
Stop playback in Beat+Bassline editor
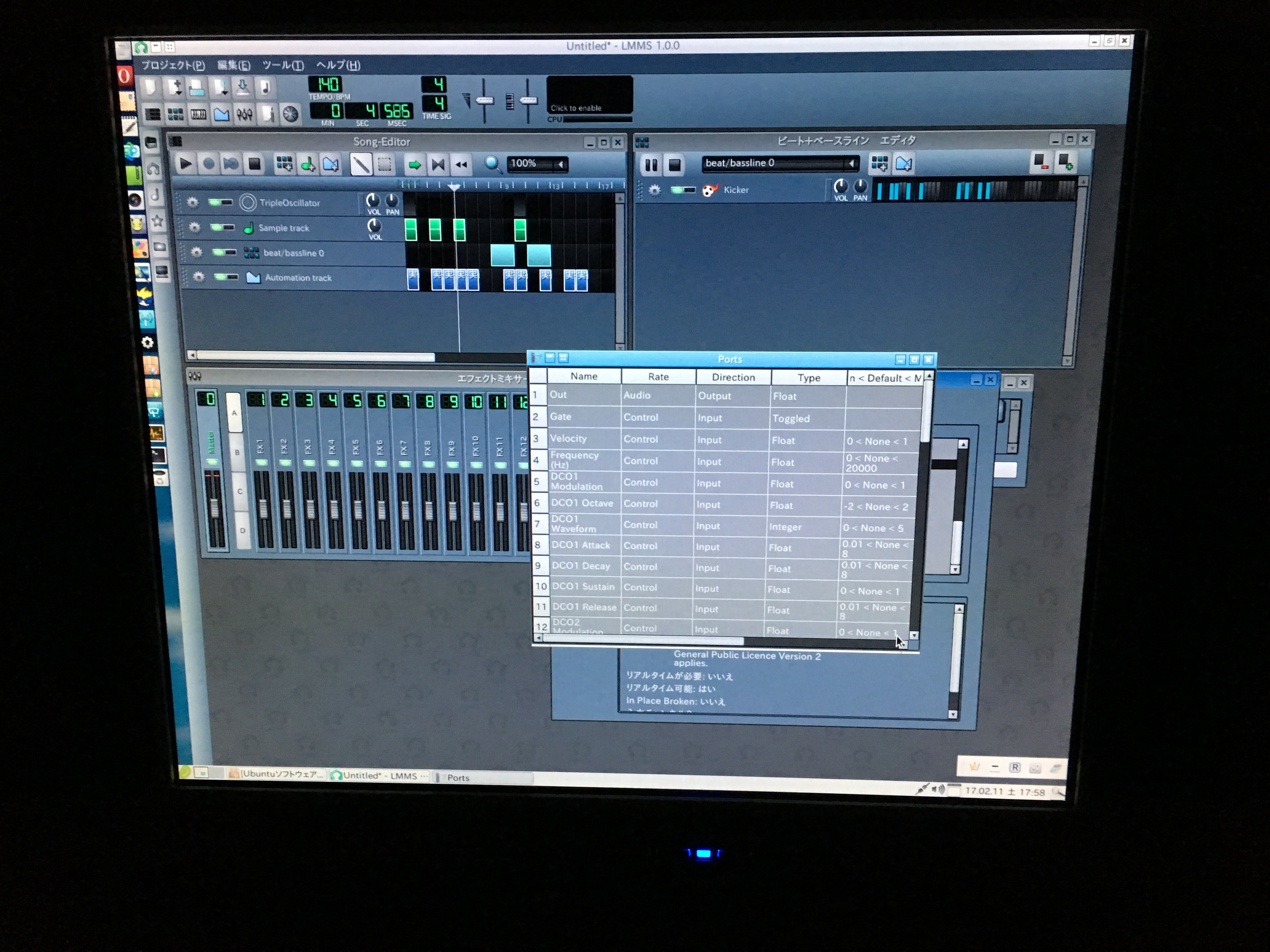pyautogui.click(x=675, y=166)
